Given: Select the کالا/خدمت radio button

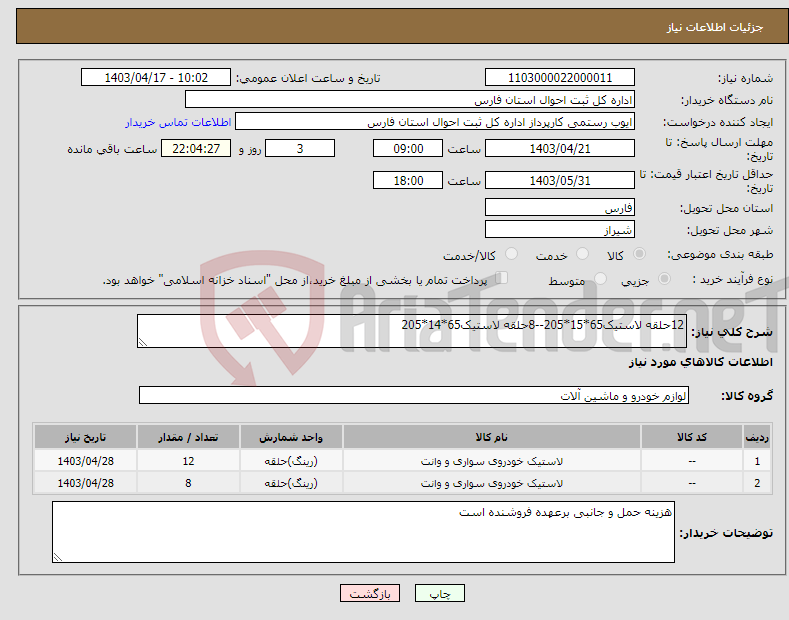Looking at the screenshot, I should coord(511,254).
